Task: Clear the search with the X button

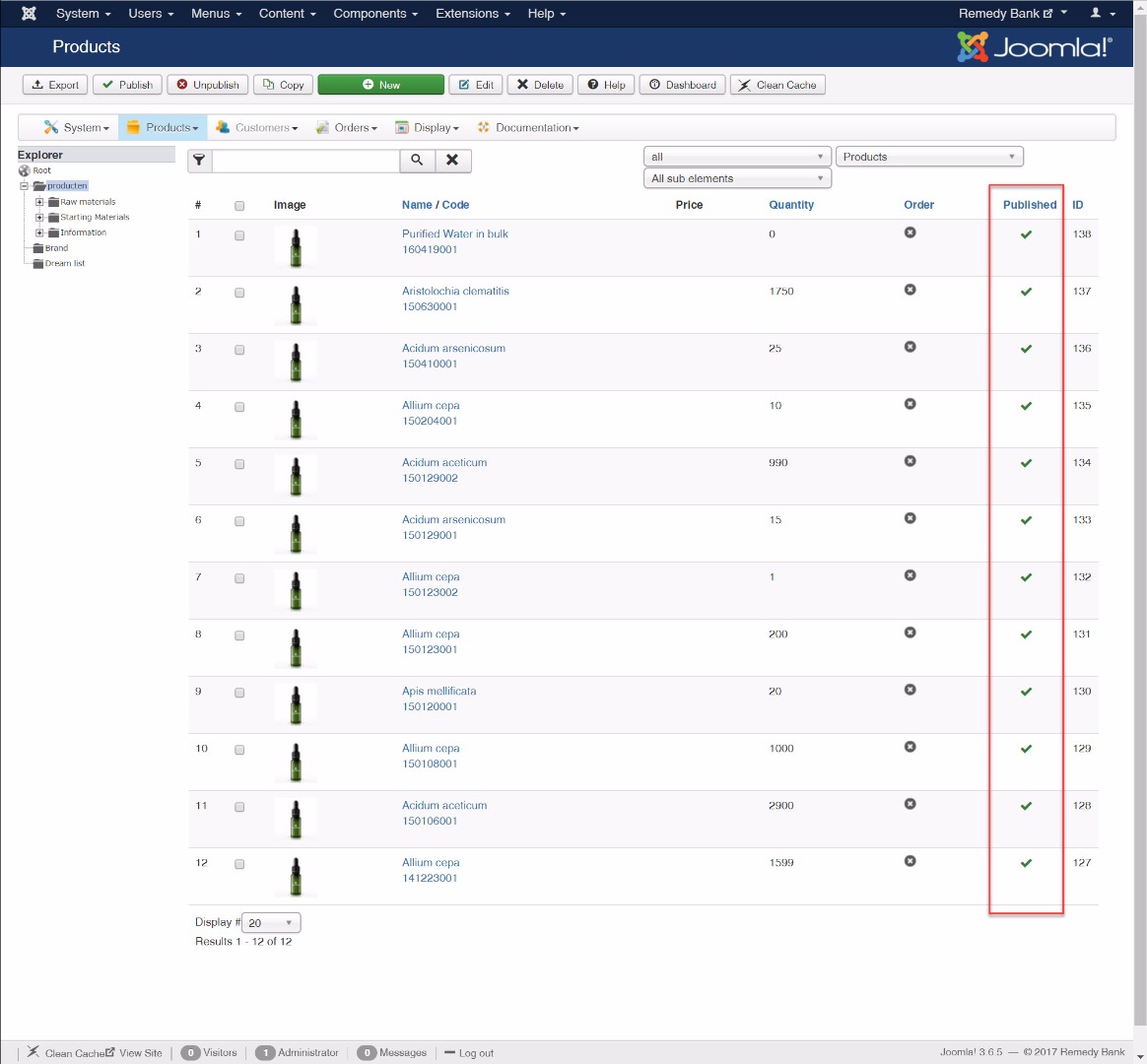Action: coord(452,160)
